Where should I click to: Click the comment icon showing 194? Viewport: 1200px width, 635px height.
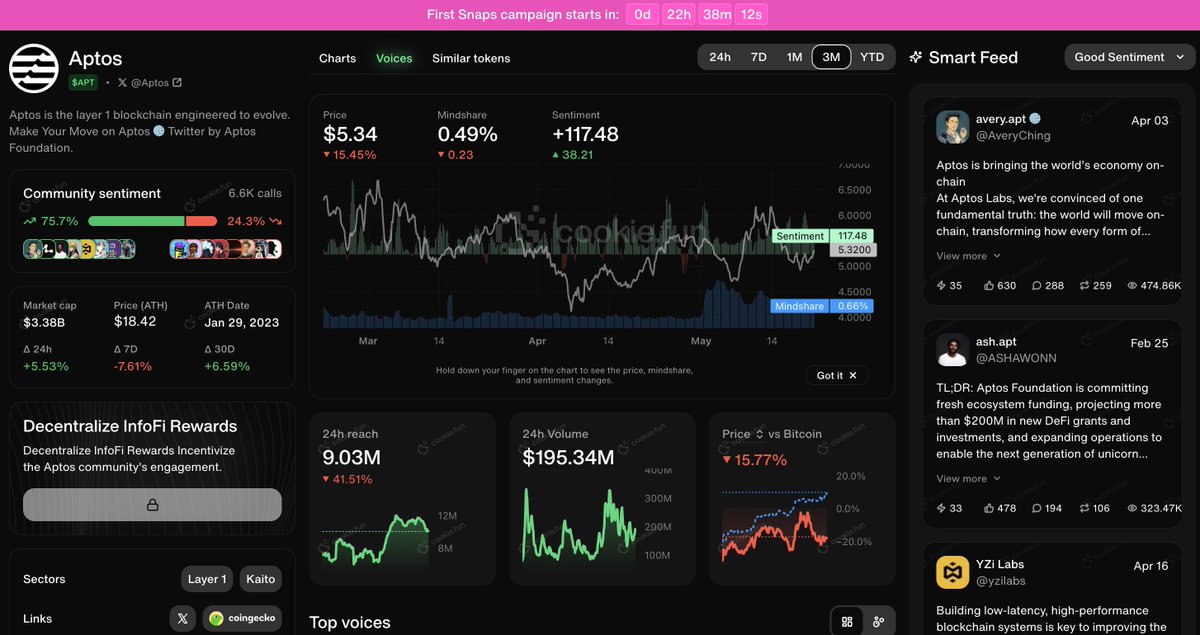click(x=1037, y=508)
